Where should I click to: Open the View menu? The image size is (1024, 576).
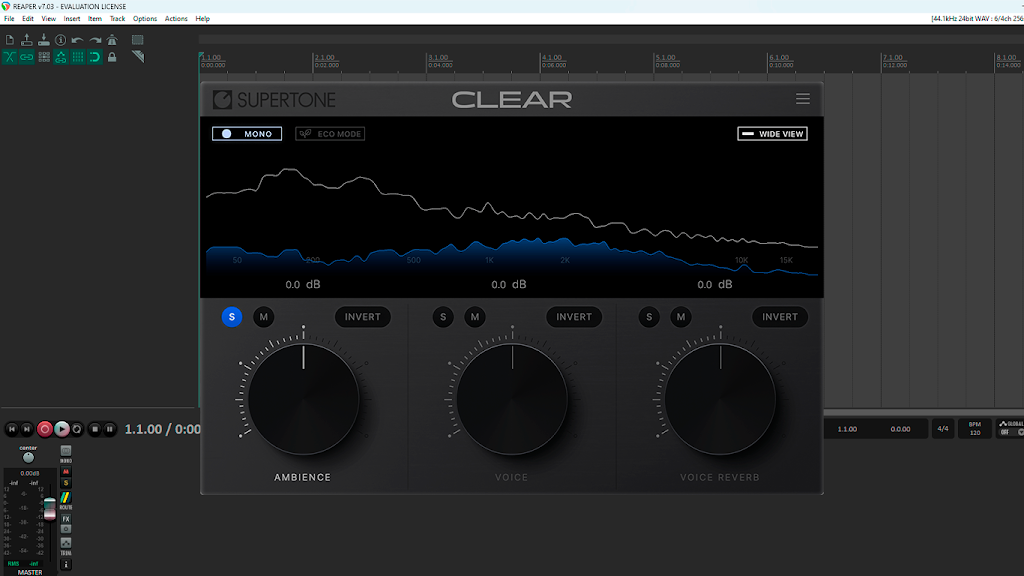[48, 19]
